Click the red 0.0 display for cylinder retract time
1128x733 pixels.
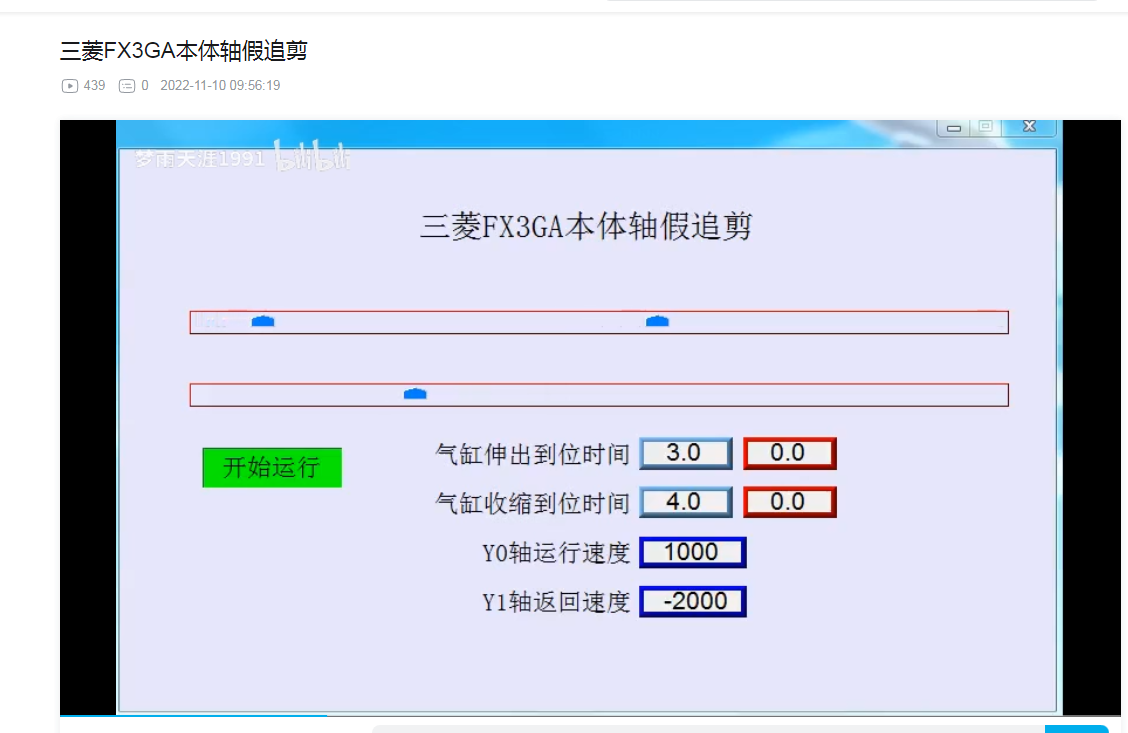point(789,502)
